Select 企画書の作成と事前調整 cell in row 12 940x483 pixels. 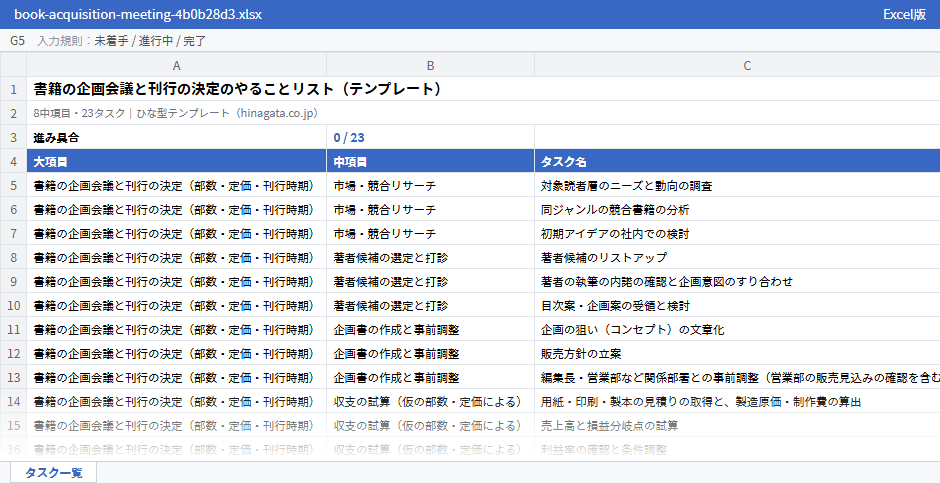[430, 354]
